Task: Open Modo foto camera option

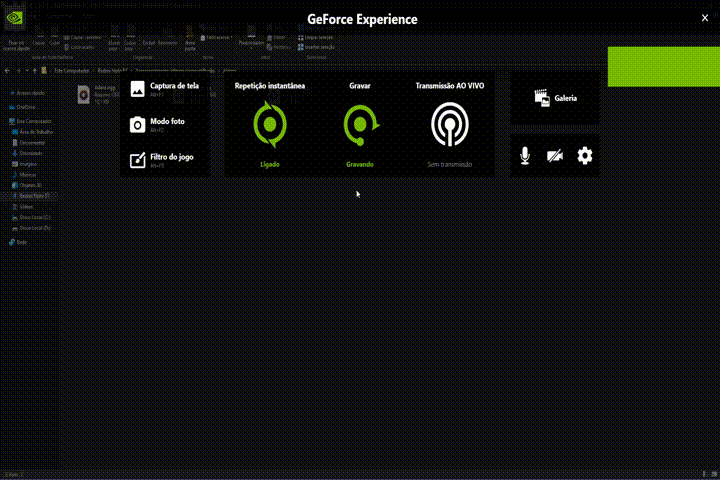Action: pos(158,124)
